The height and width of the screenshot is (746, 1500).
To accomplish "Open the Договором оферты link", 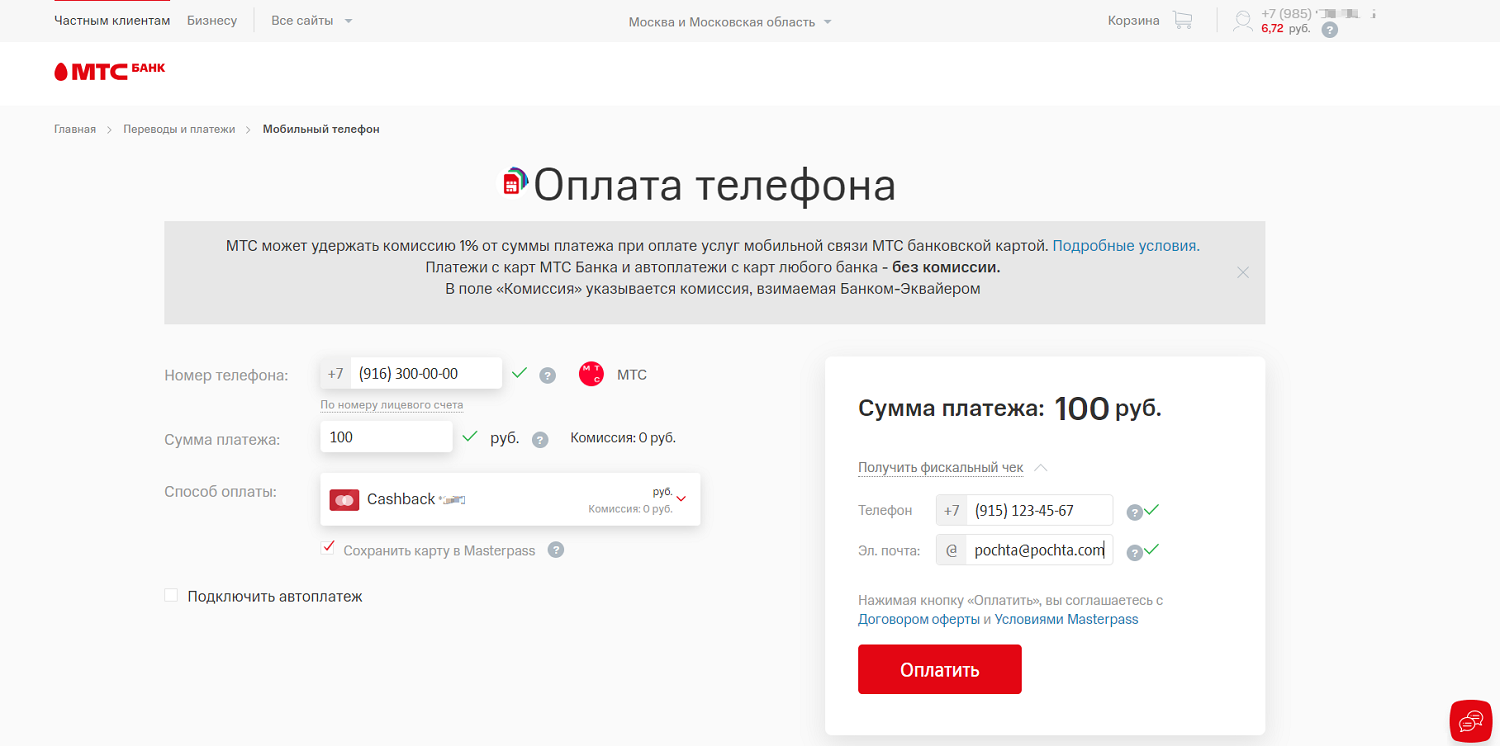I will click(x=919, y=619).
